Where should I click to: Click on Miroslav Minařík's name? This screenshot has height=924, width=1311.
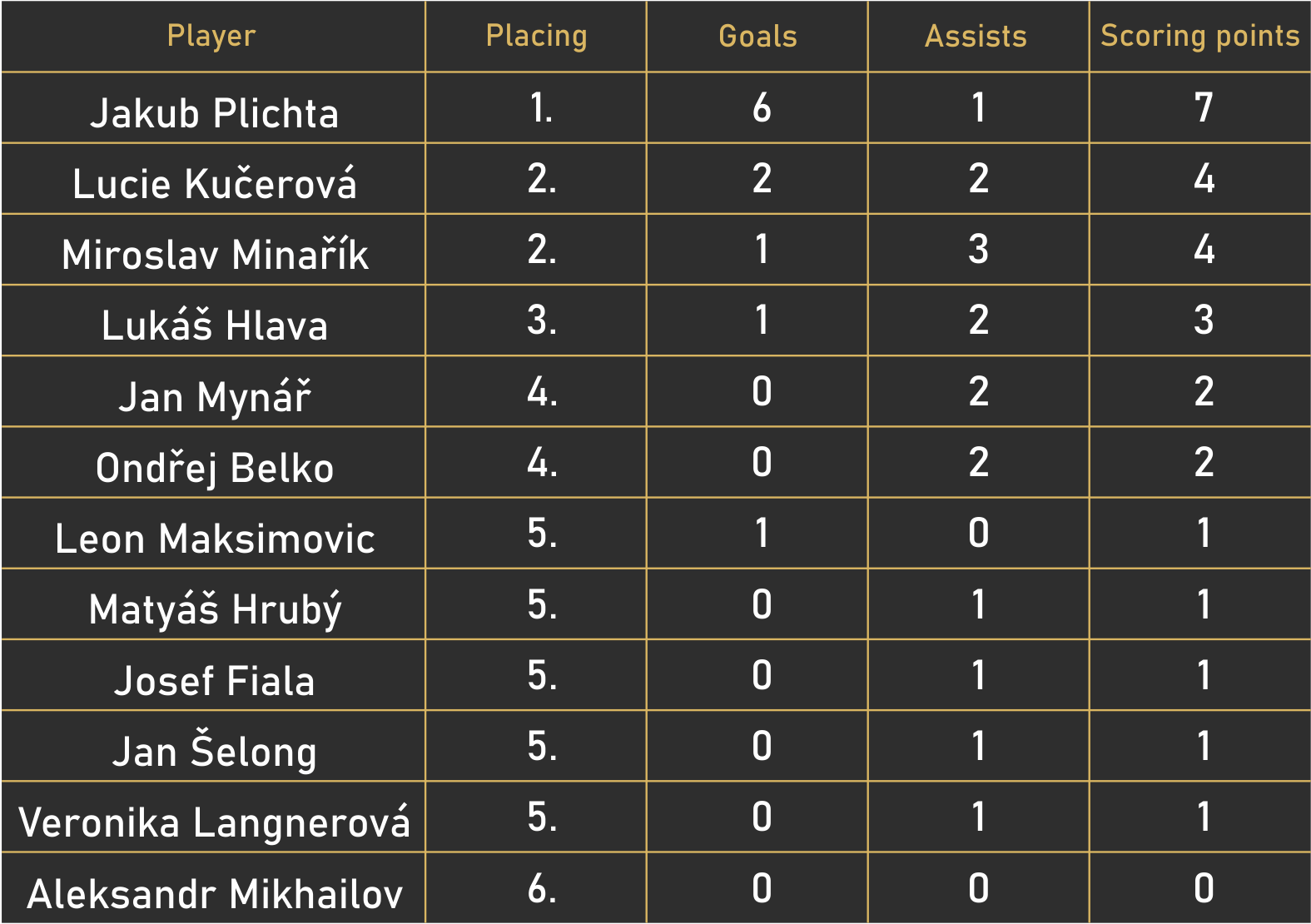(x=214, y=255)
